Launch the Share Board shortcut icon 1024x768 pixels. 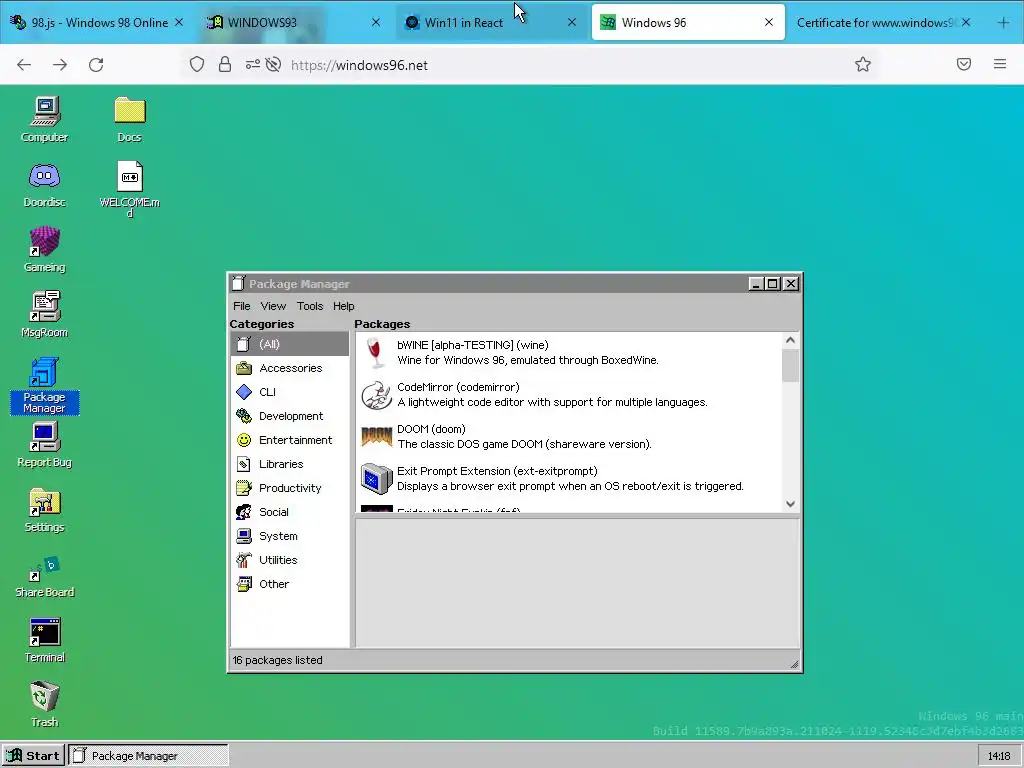click(44, 575)
